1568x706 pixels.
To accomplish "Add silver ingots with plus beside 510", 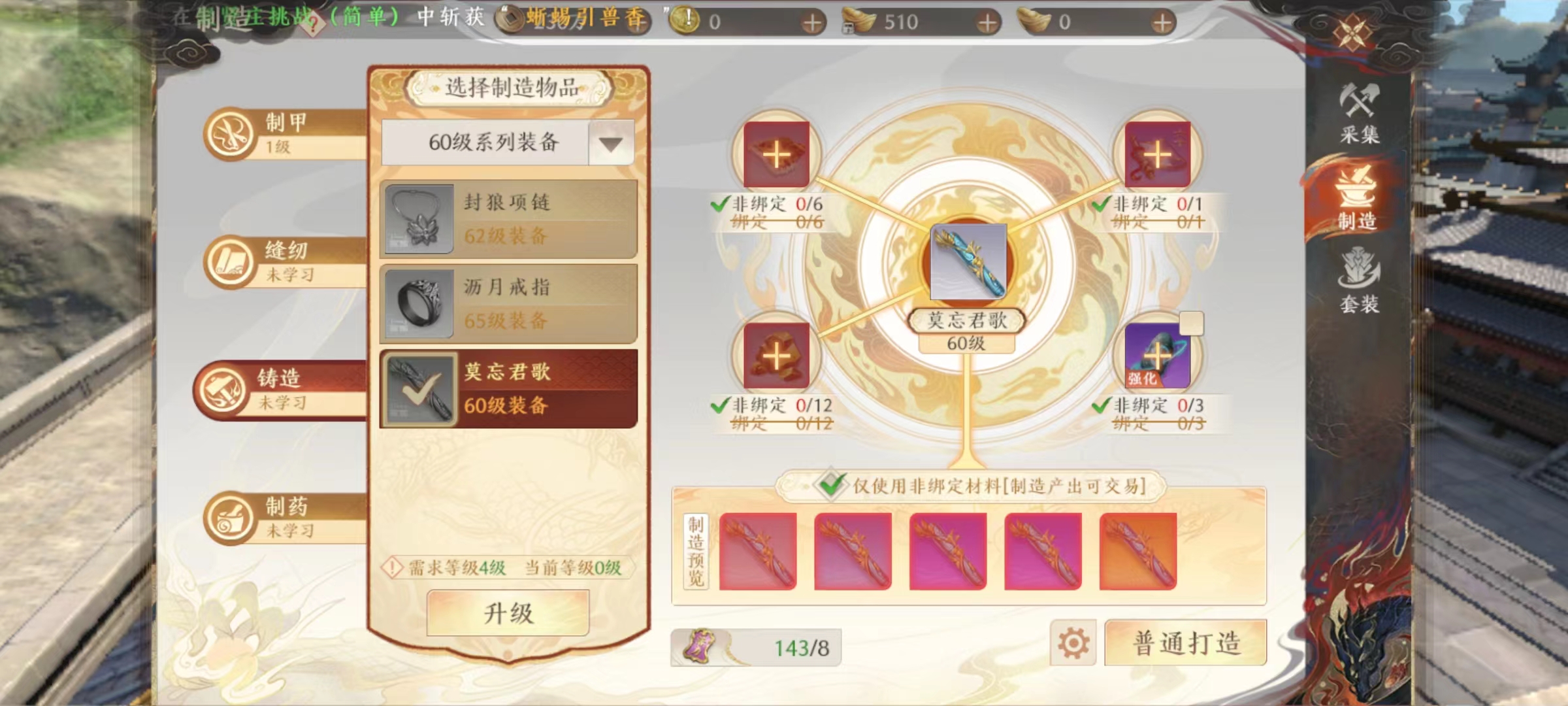I will point(987,24).
